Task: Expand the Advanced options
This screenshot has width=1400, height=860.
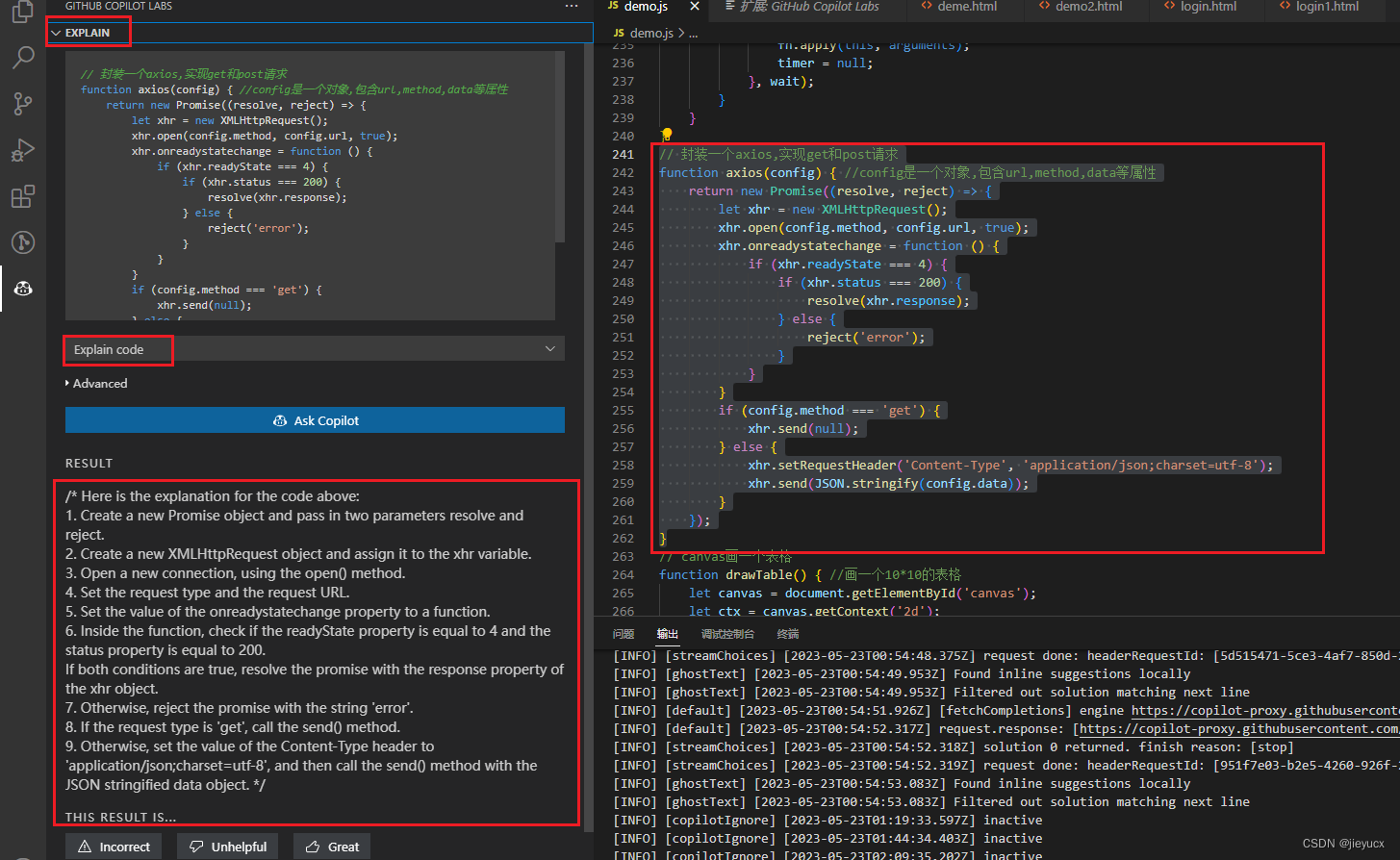Action: (96, 383)
